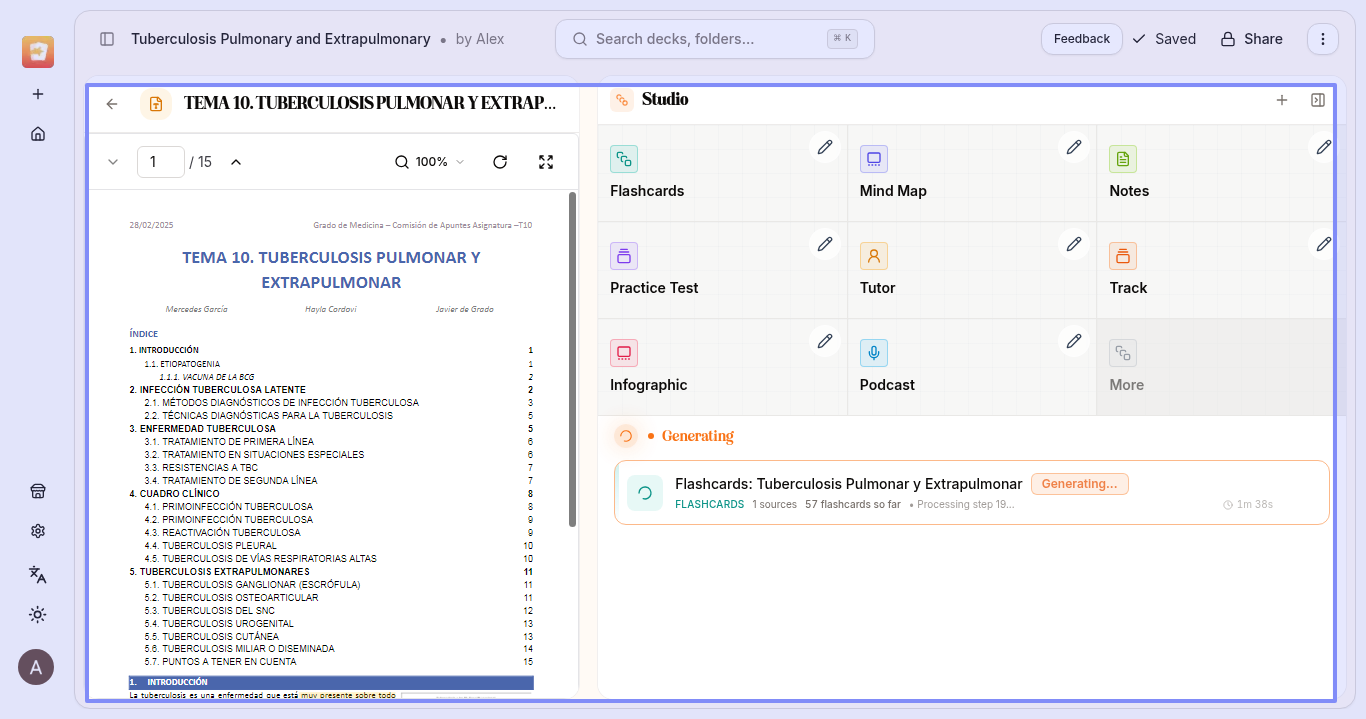The width and height of the screenshot is (1366, 719).
Task: Click the app logo in the sidebar
Action: point(38,52)
